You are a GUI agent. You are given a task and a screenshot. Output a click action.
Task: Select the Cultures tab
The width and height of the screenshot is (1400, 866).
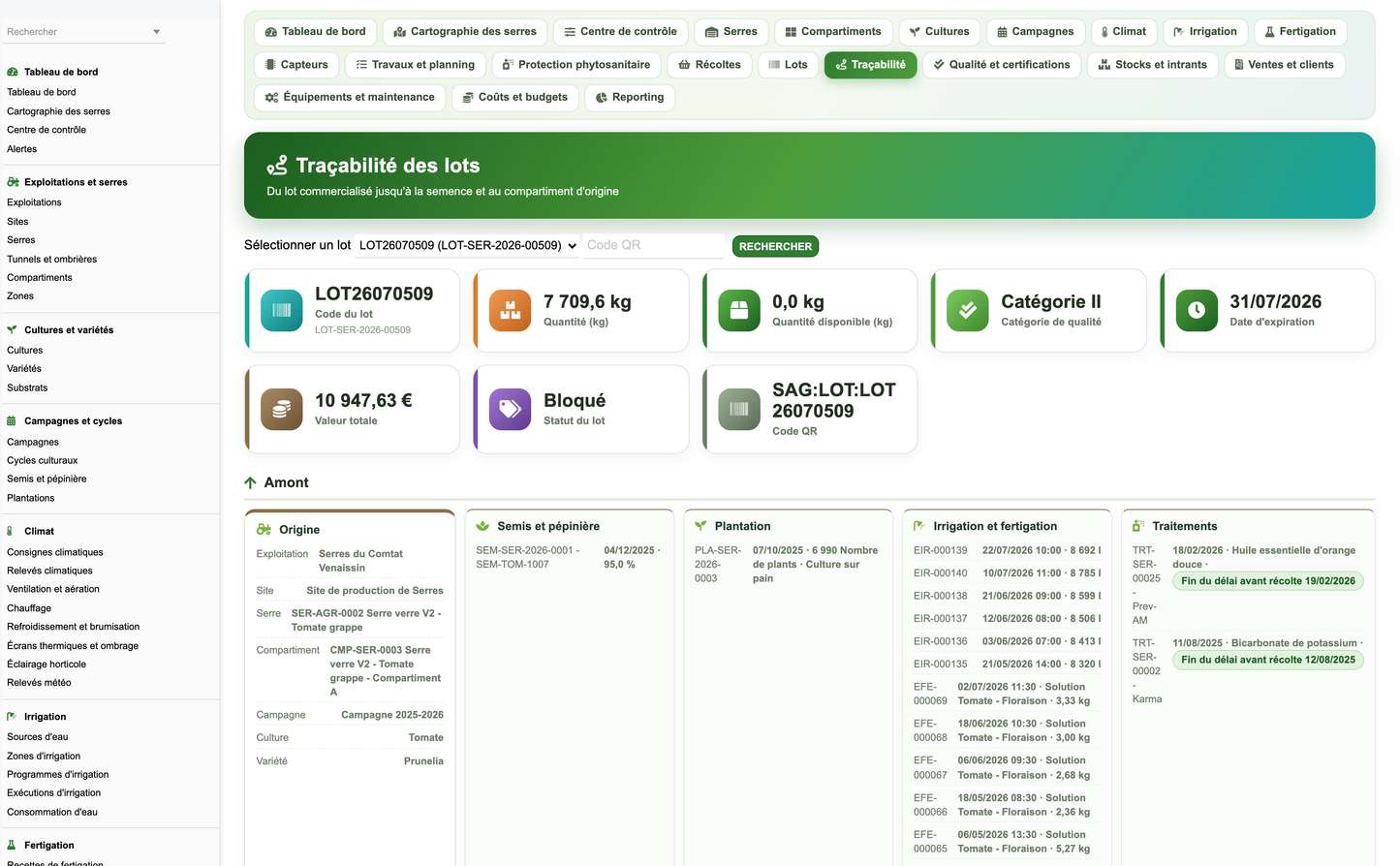[940, 32]
